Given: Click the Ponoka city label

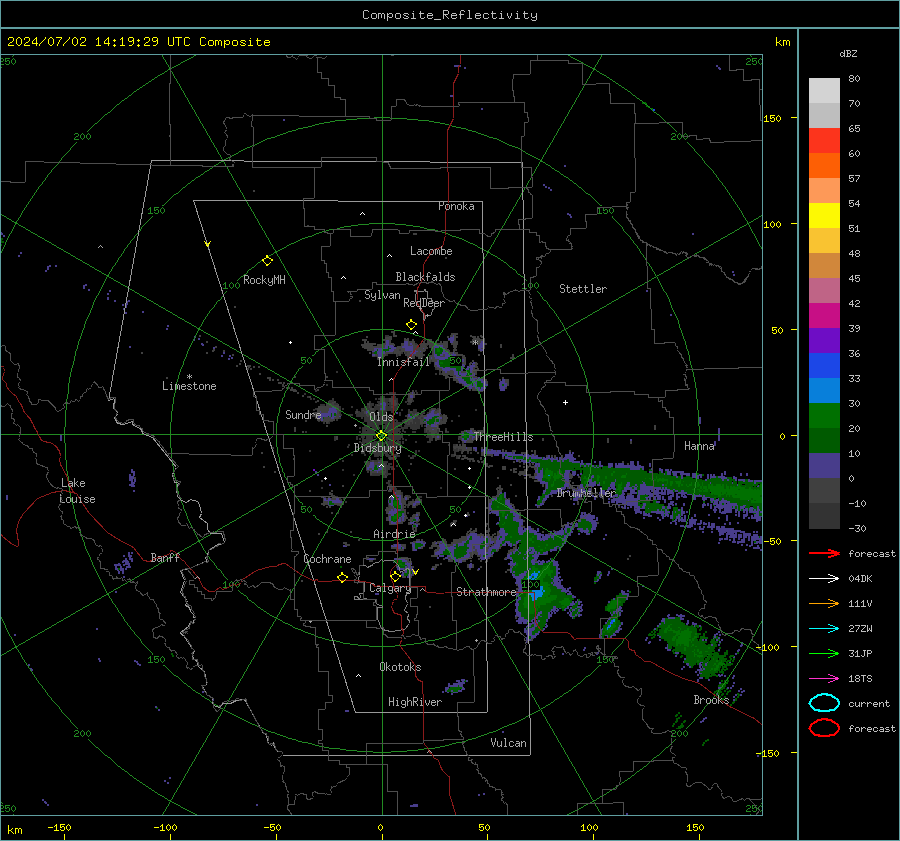Looking at the screenshot, I should 456,206.
